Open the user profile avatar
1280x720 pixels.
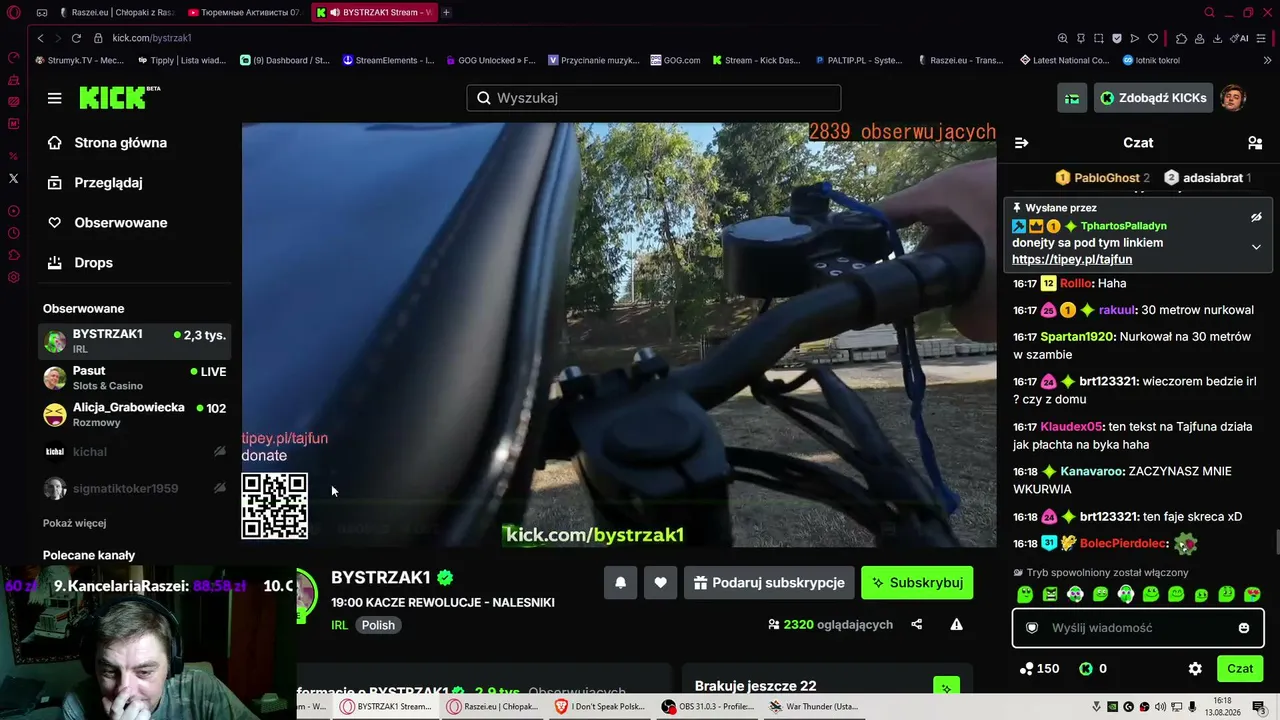1233,98
